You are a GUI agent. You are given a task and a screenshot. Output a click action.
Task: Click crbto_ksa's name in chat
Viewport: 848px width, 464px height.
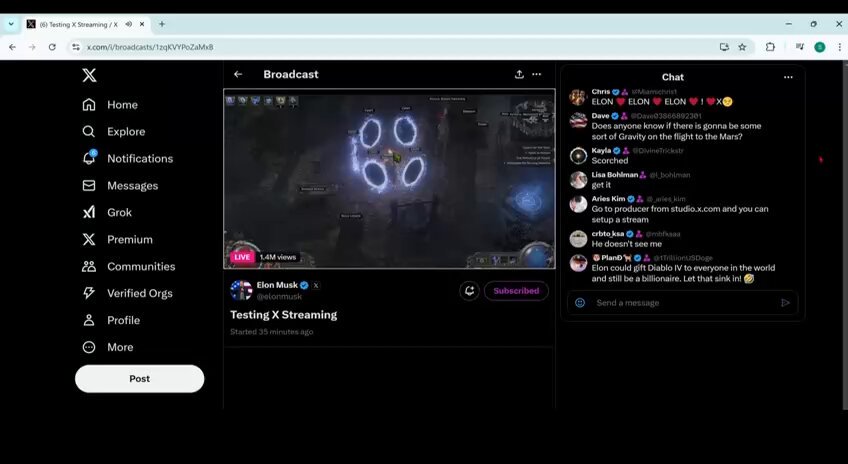(608, 234)
